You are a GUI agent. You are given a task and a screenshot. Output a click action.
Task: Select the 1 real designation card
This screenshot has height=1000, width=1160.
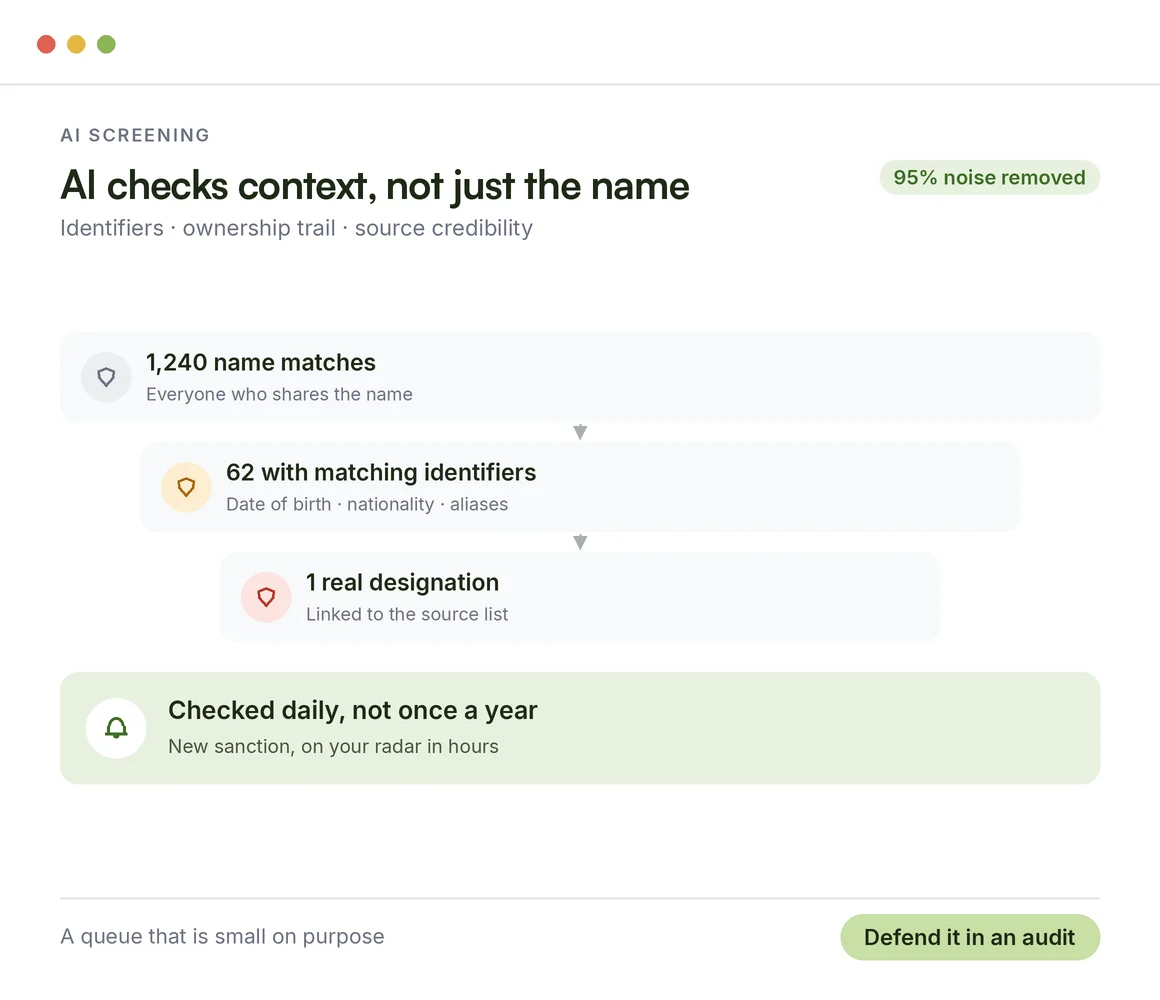click(580, 597)
